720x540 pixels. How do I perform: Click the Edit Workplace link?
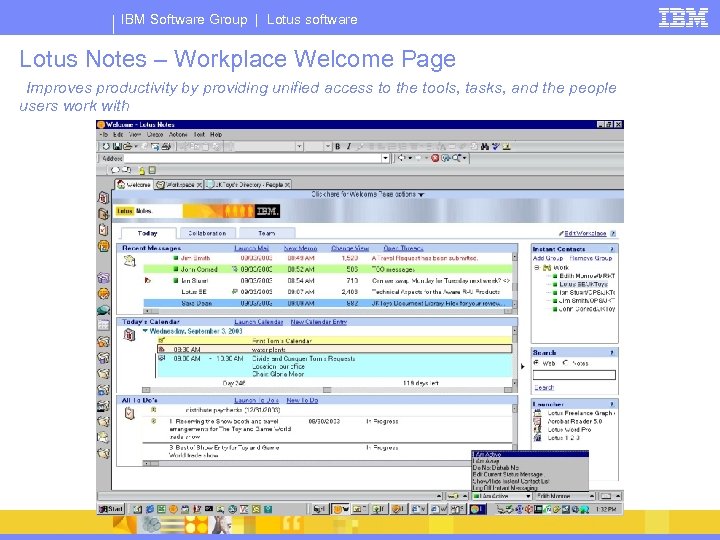click(x=585, y=234)
